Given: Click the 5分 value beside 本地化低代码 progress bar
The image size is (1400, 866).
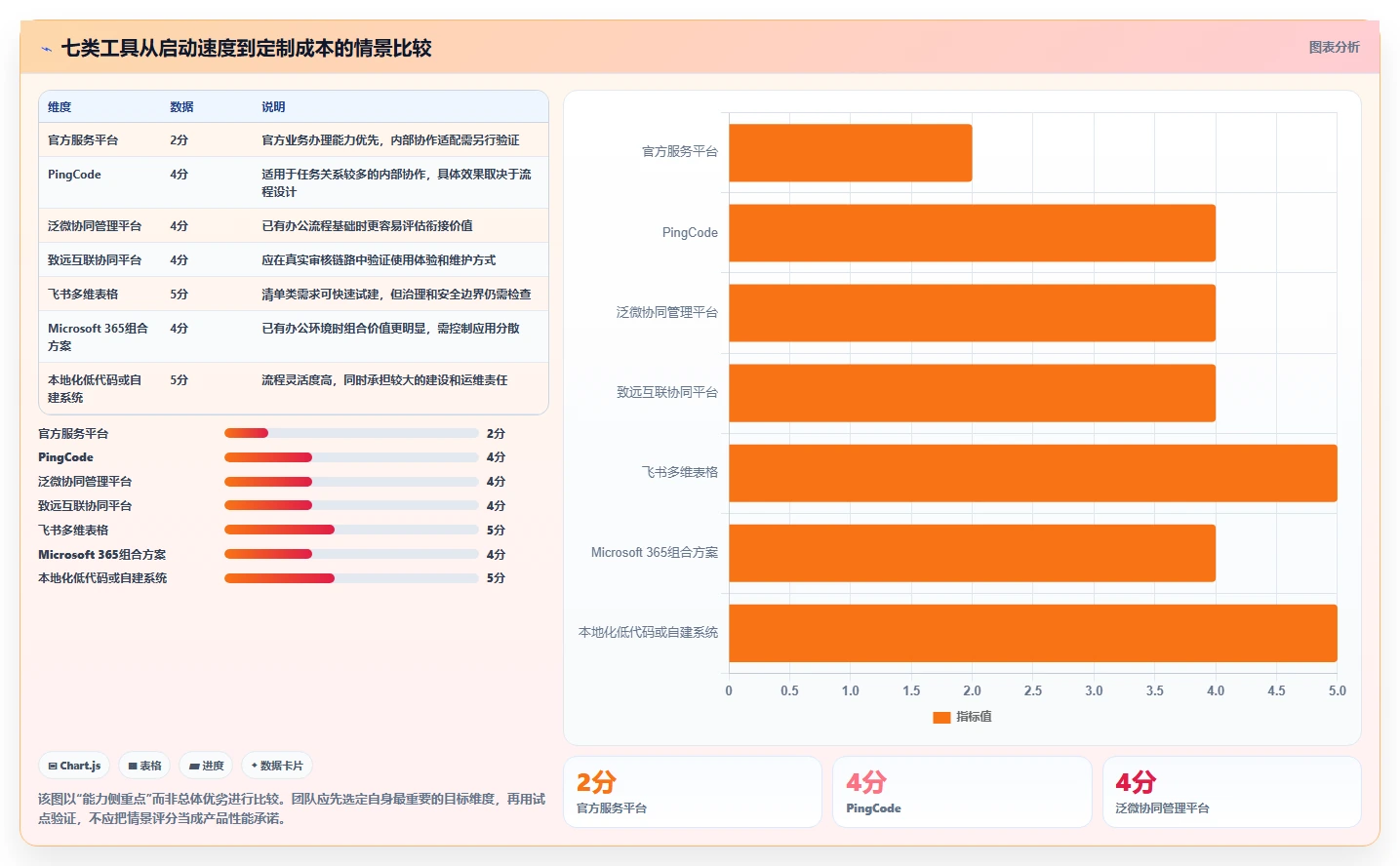Looking at the screenshot, I should 496,578.
